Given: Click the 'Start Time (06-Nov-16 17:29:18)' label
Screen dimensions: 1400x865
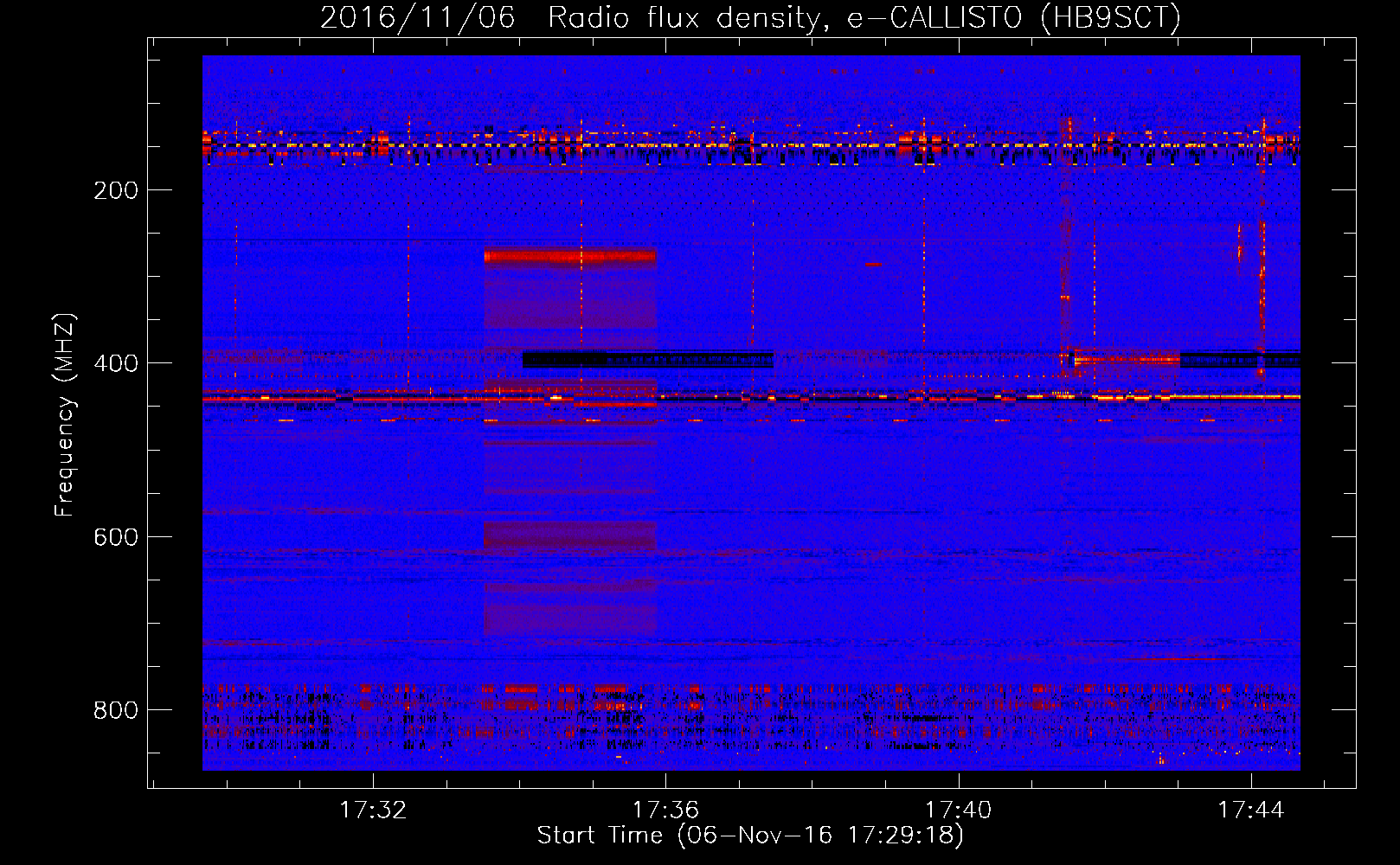Looking at the screenshot, I should point(750,836).
